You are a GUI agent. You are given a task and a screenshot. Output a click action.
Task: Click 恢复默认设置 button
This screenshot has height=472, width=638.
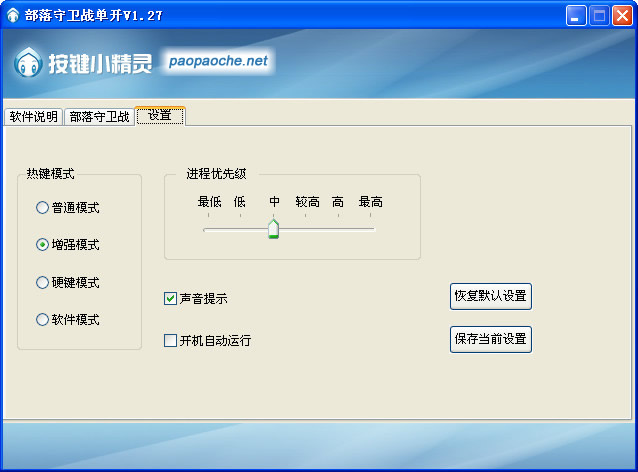pos(491,296)
